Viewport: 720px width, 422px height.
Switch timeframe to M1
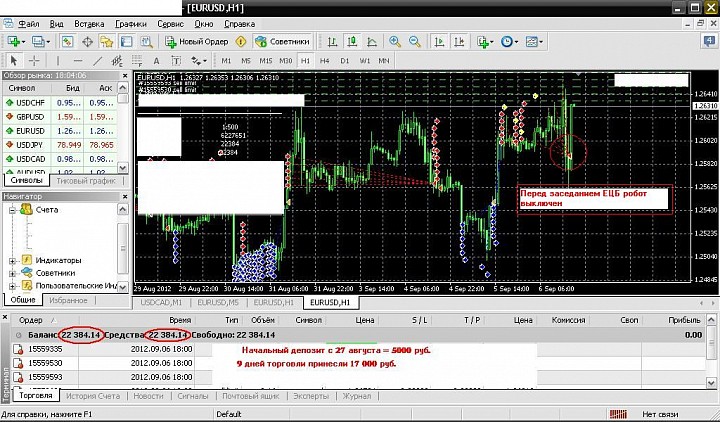(226, 61)
